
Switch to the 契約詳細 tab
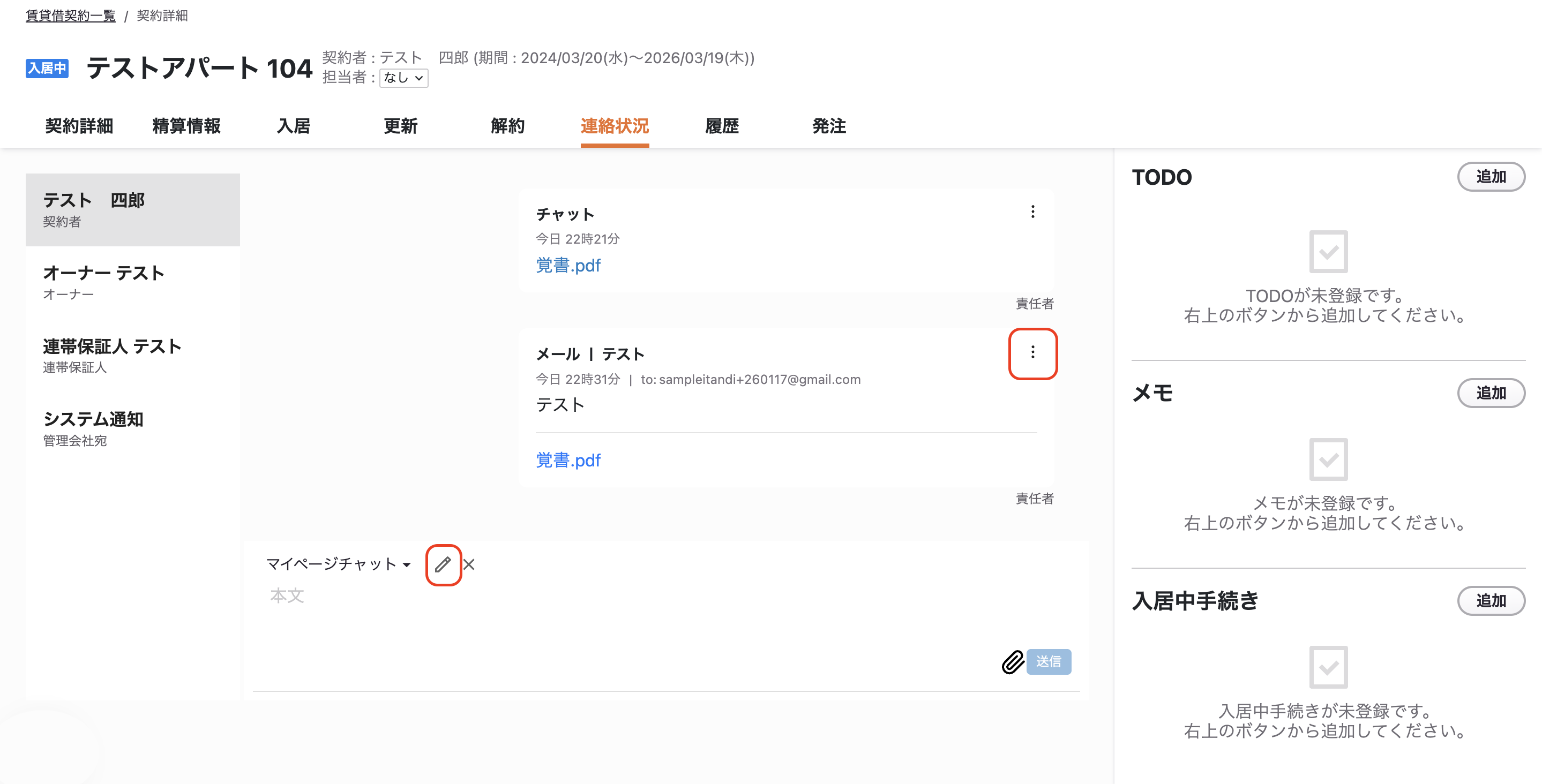[79, 126]
